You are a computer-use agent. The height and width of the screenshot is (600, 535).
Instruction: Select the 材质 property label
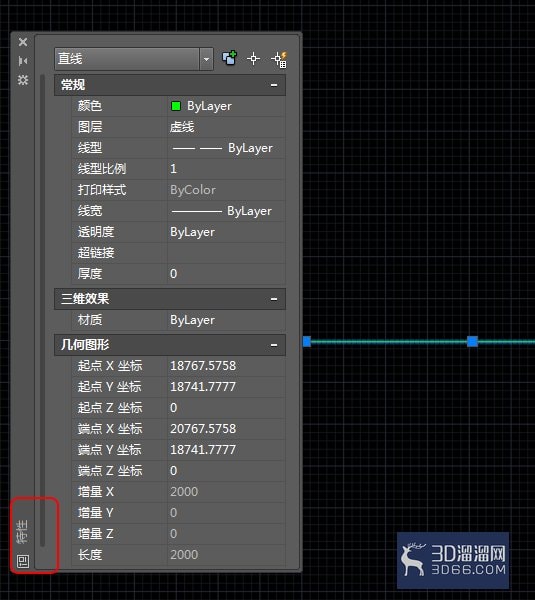[90, 320]
